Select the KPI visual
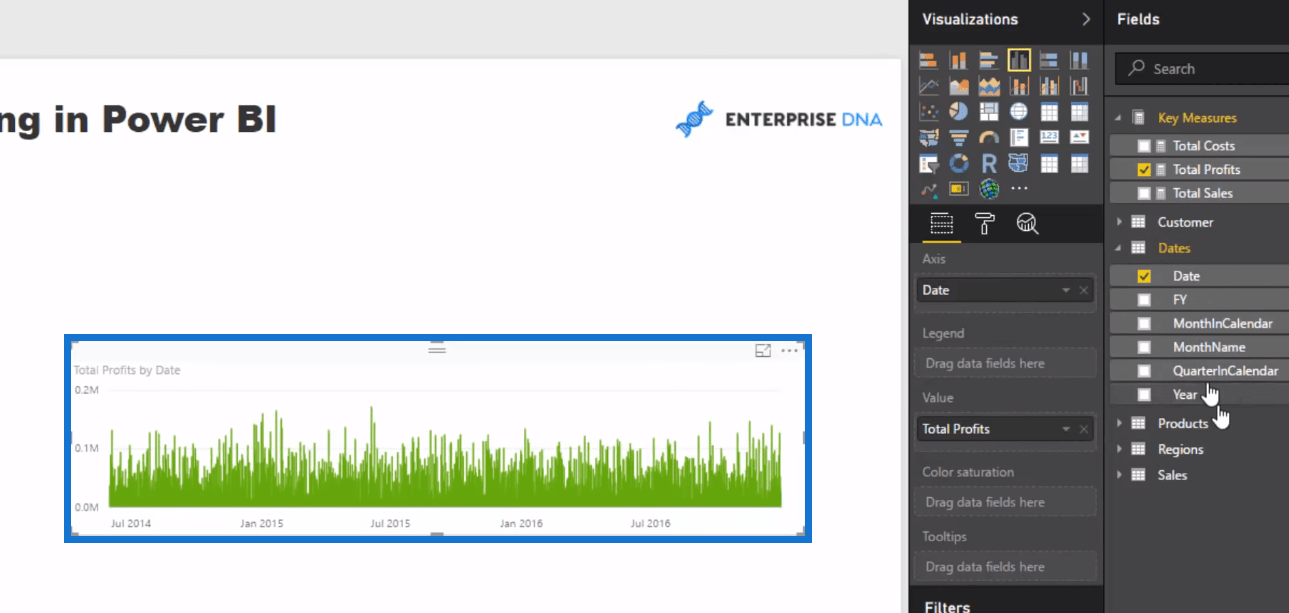 click(x=1079, y=137)
